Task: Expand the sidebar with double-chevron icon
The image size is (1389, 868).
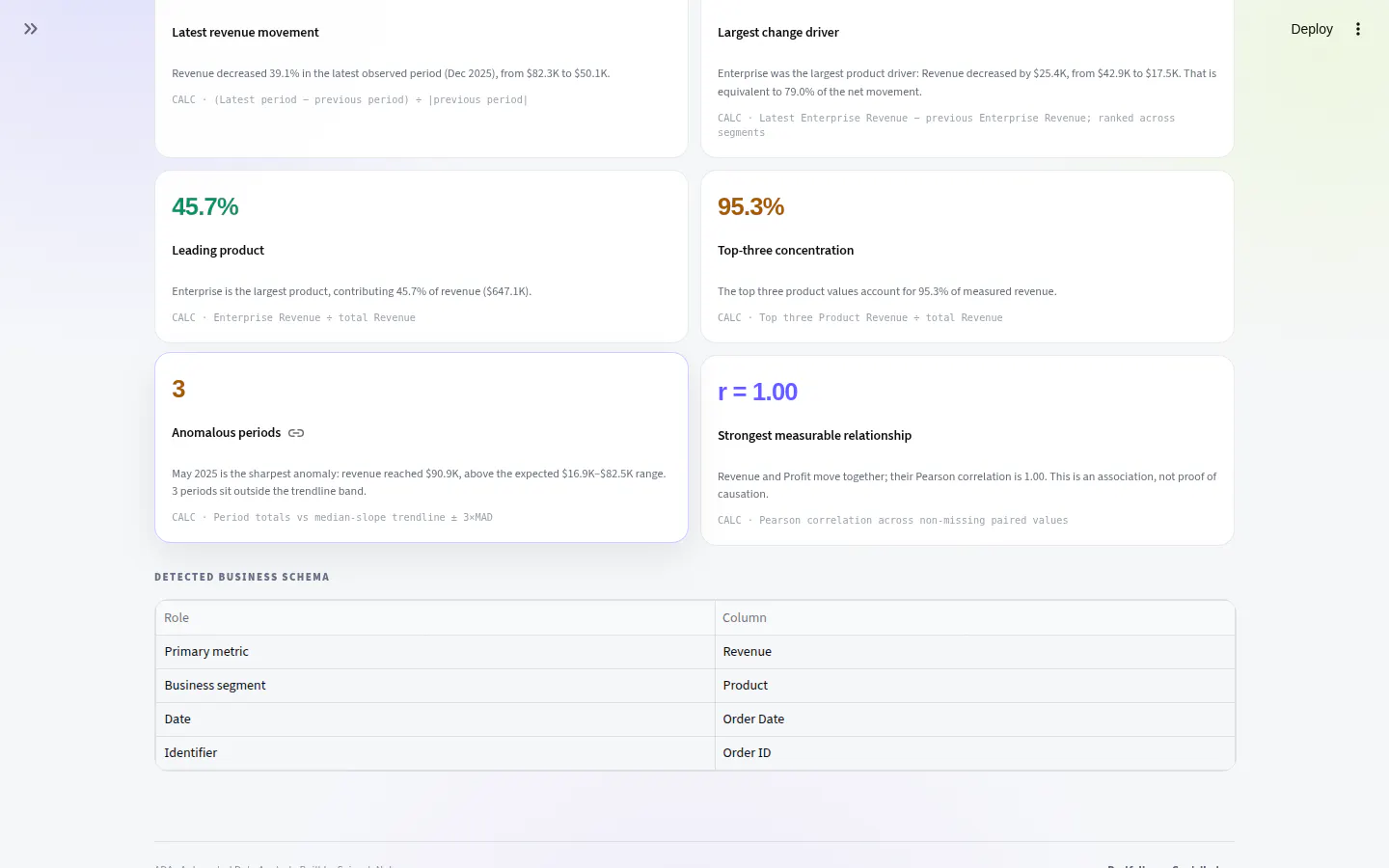Action: pyautogui.click(x=31, y=29)
